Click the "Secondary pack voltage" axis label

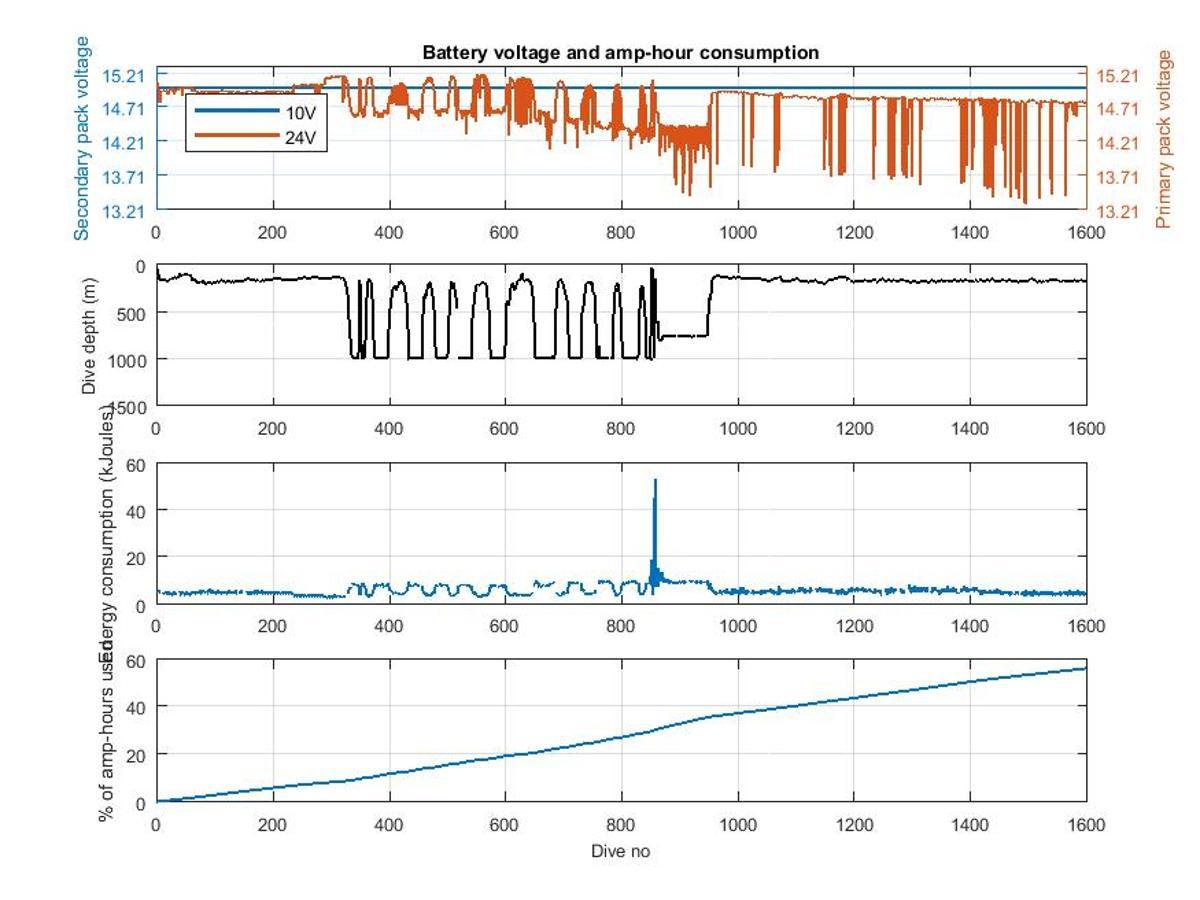(82, 138)
